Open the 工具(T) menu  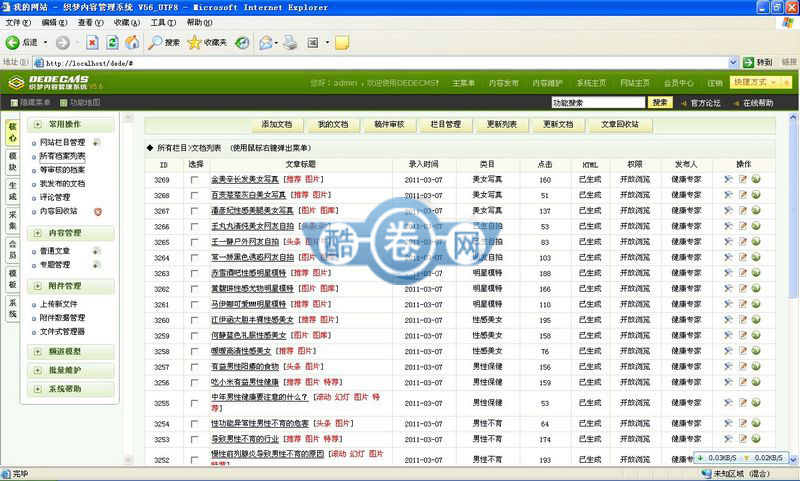tap(163, 22)
